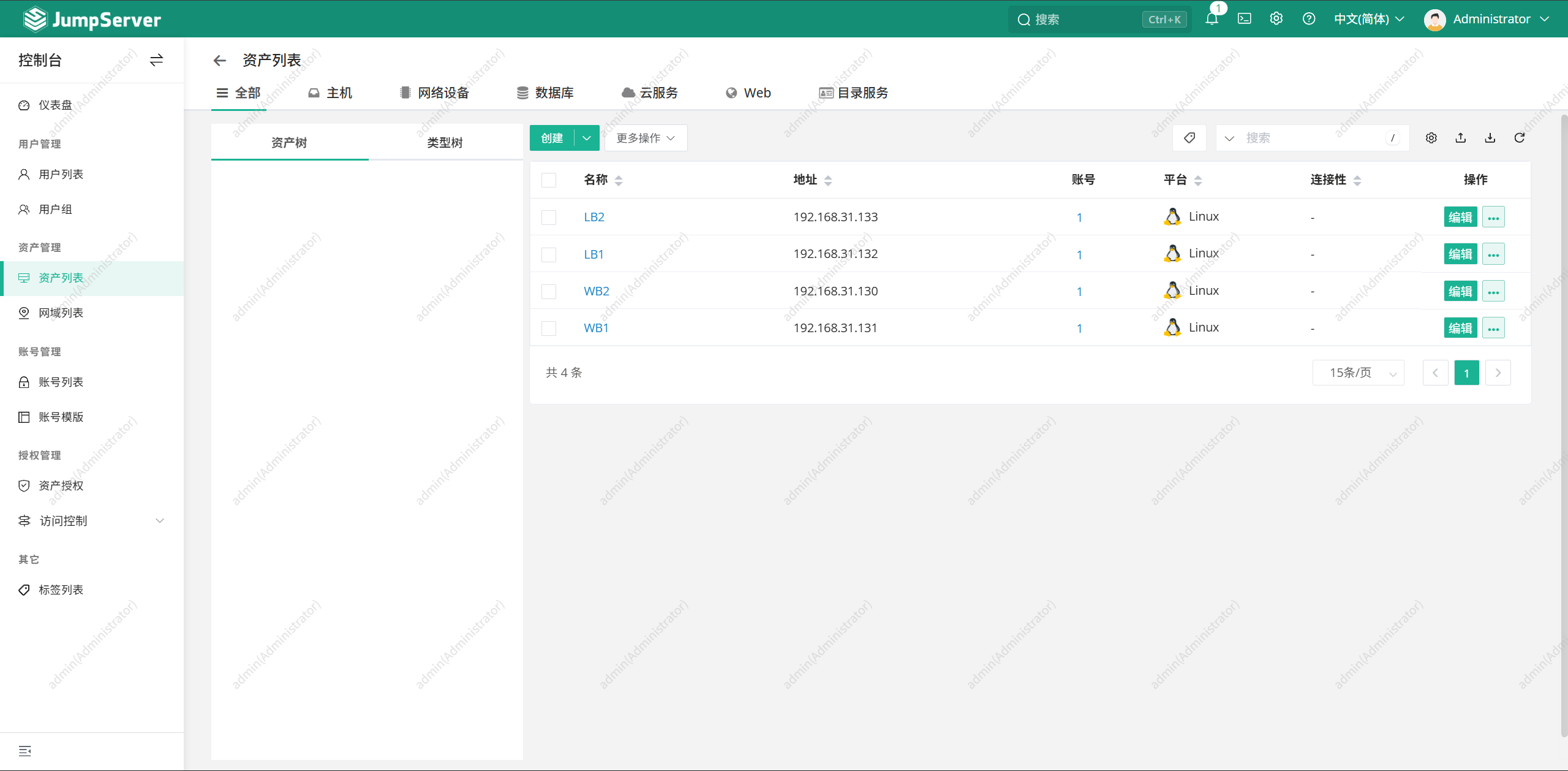Click the tag filter icon button
Image resolution: width=1568 pixels, height=771 pixels.
click(x=1189, y=138)
